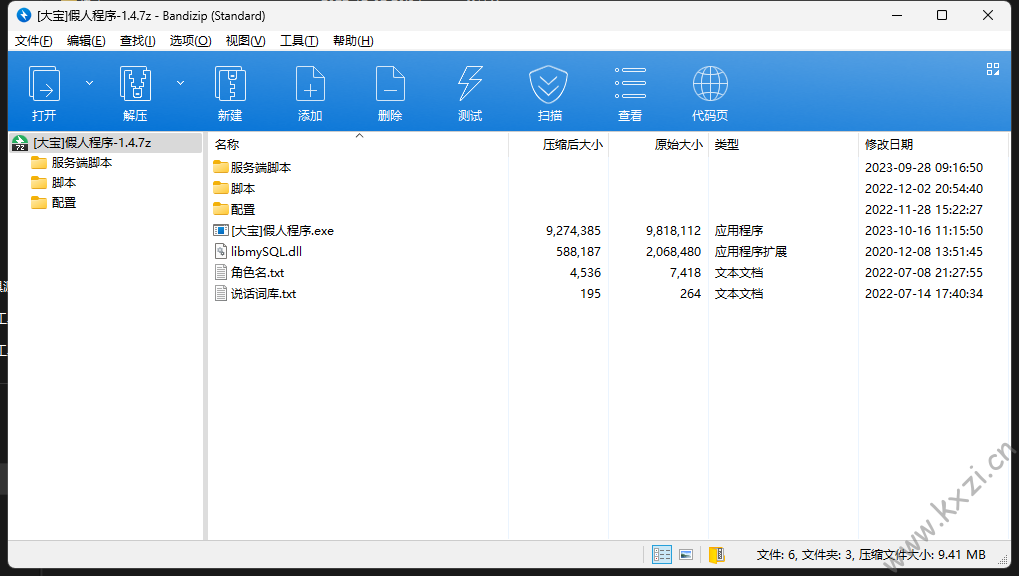Click the Bandizip title bar app icon
Screen dimensions: 1019x576
pyautogui.click(x=23, y=15)
